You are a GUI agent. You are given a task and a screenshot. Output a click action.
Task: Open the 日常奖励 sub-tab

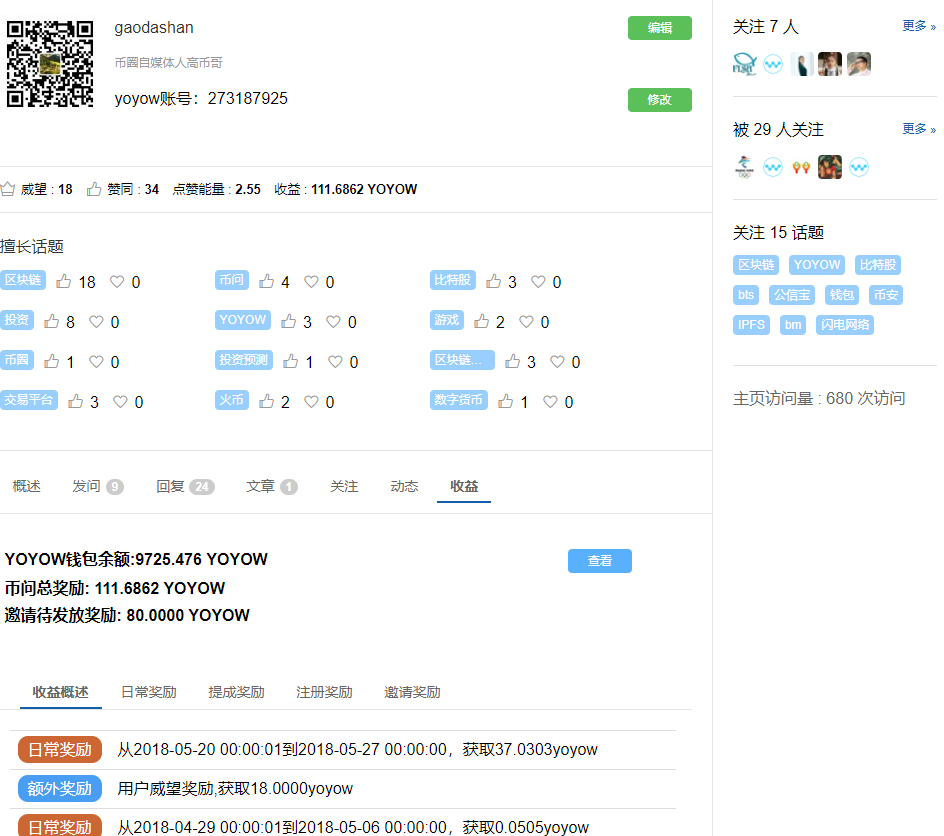tap(149, 692)
